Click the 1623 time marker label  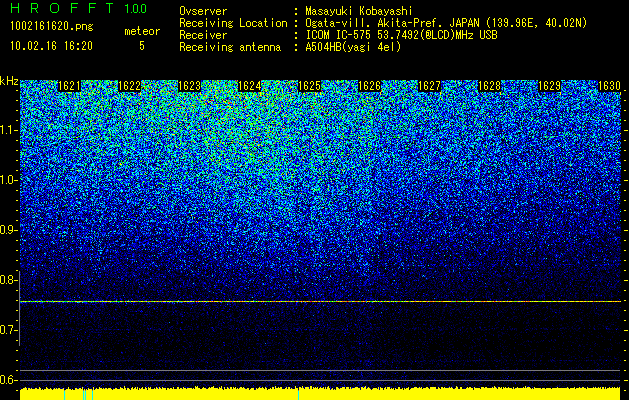pos(189,86)
